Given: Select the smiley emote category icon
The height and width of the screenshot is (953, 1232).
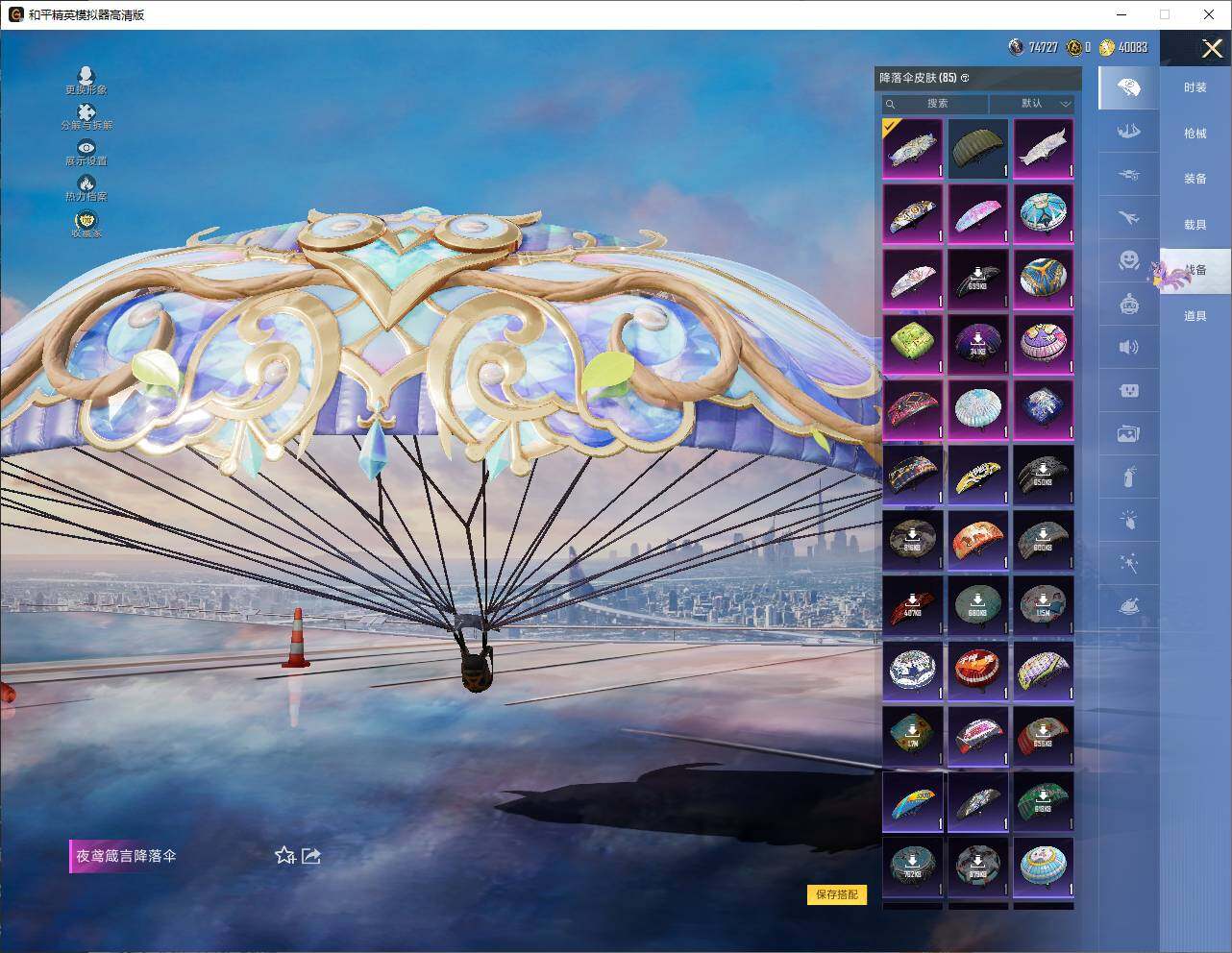Looking at the screenshot, I should pyautogui.click(x=1129, y=260).
